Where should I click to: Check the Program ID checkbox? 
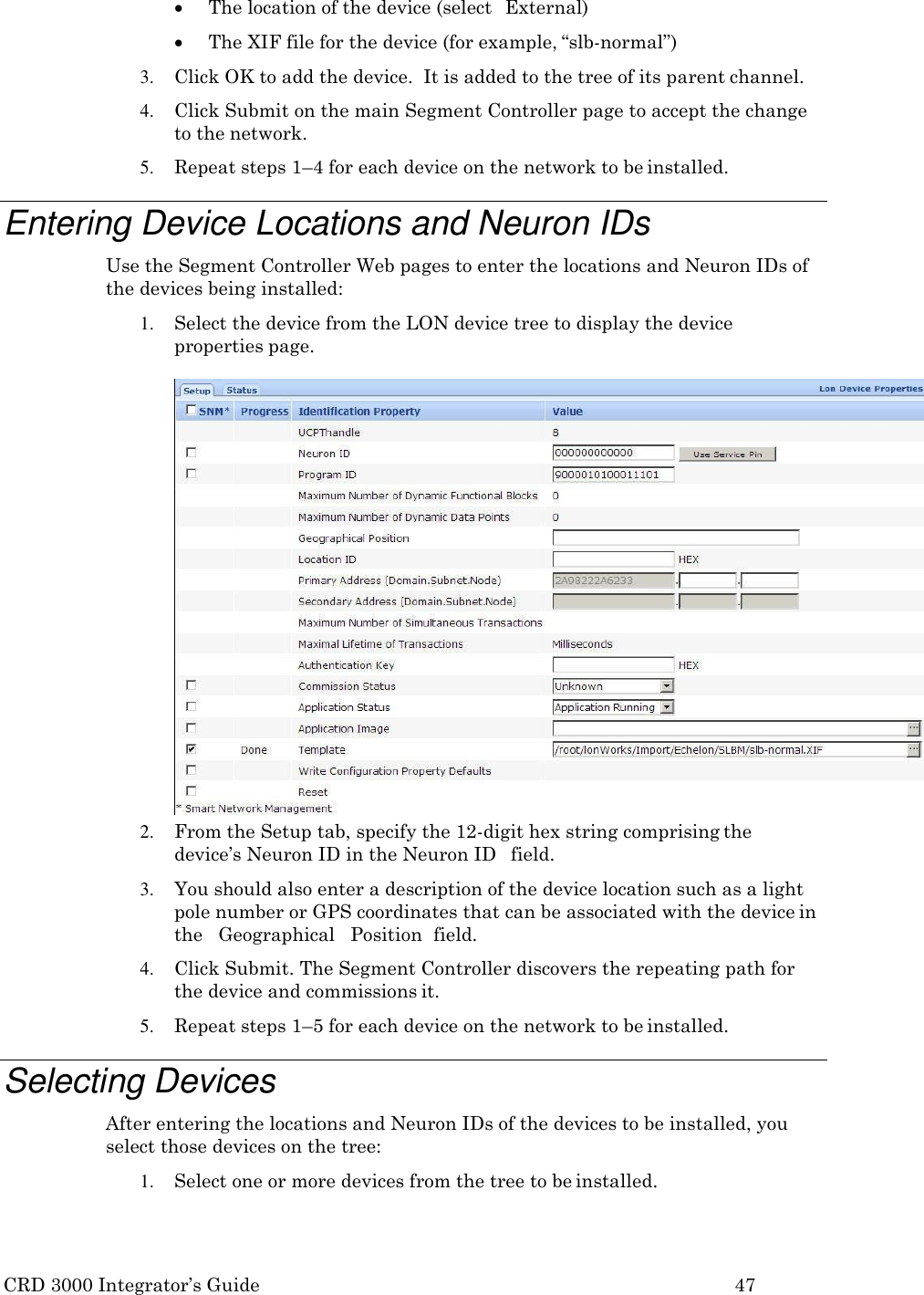tap(190, 474)
